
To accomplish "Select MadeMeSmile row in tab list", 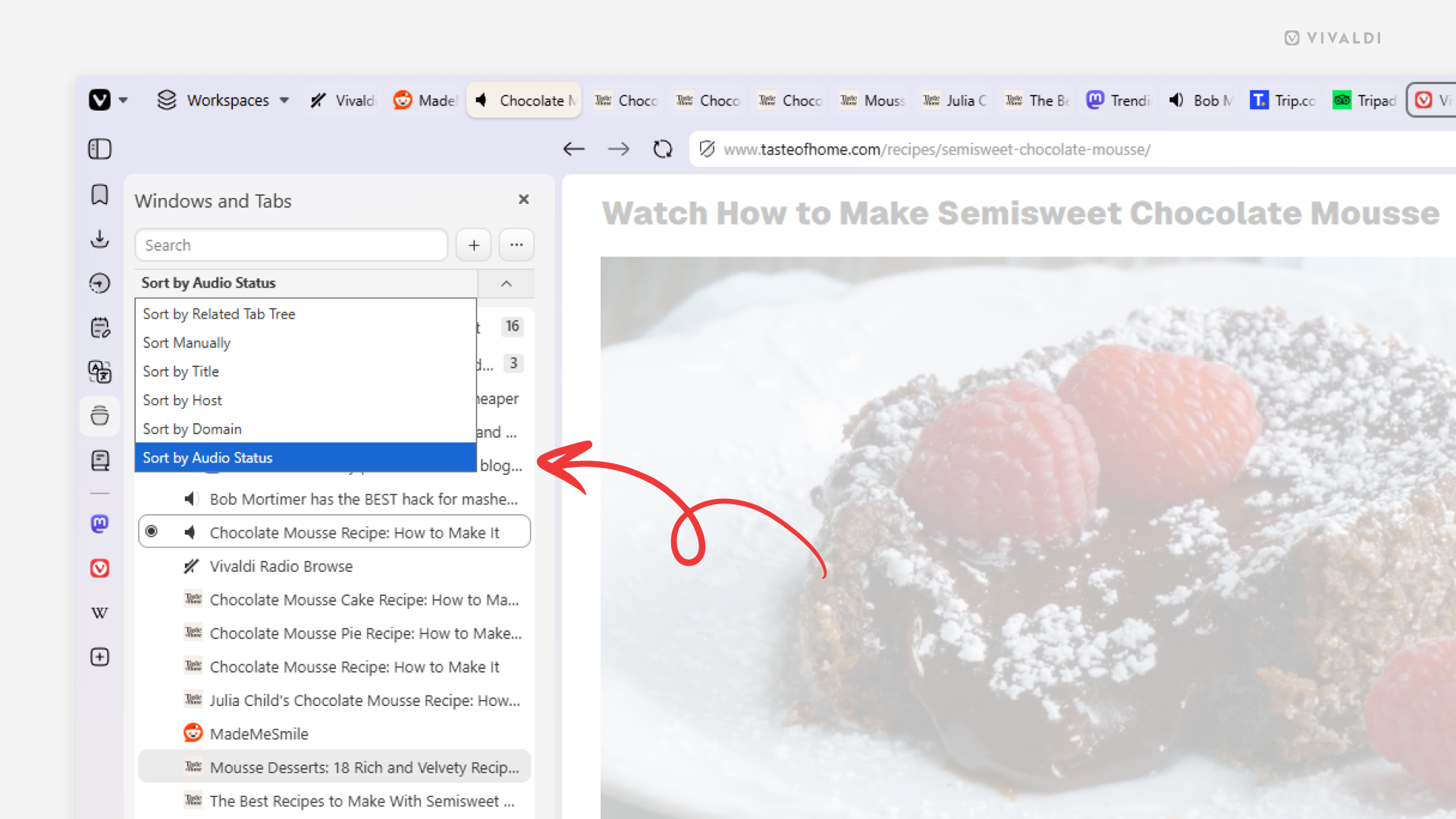I will click(x=334, y=734).
